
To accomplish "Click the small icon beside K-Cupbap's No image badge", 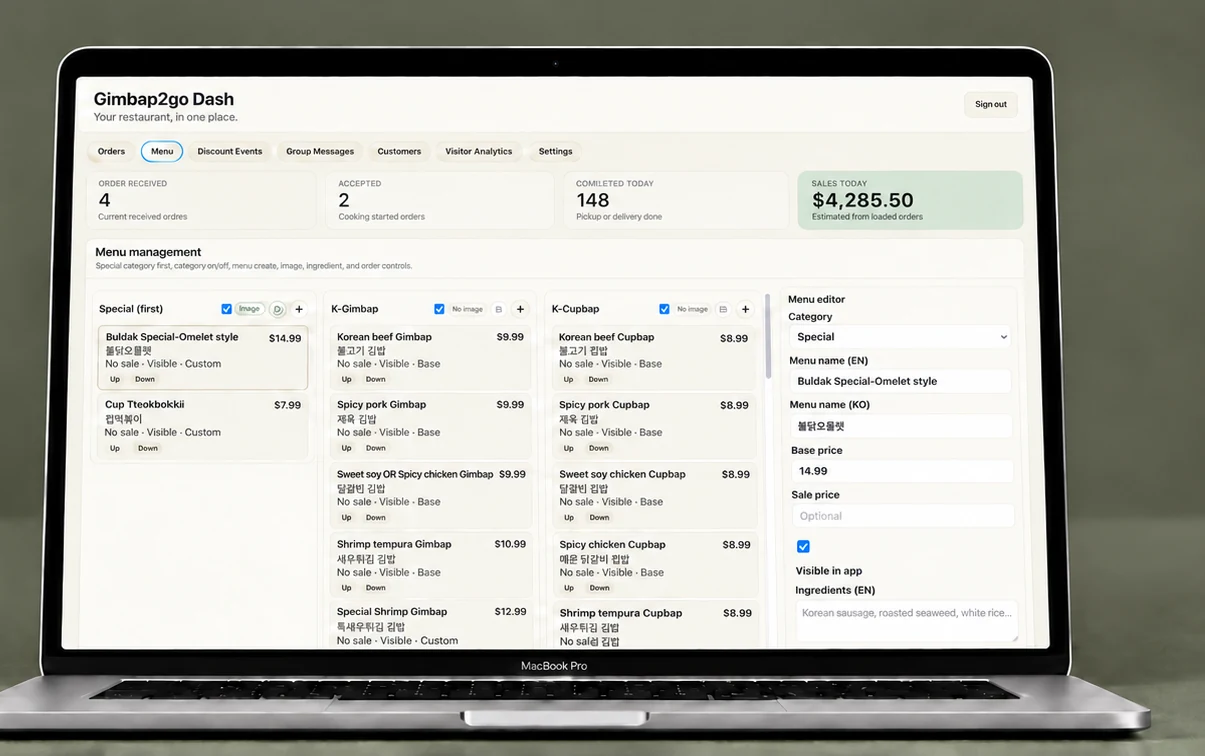I will coord(723,309).
